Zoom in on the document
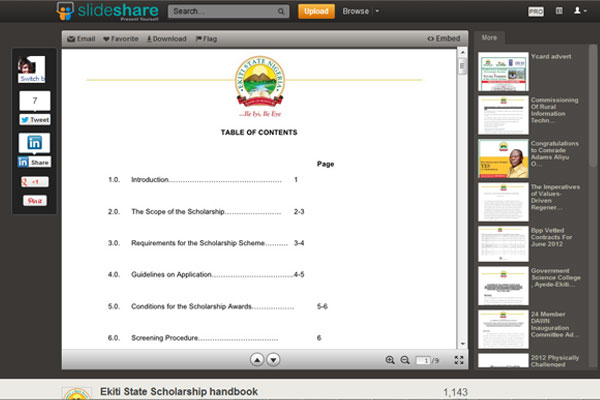The width and height of the screenshot is (600, 400). point(390,360)
